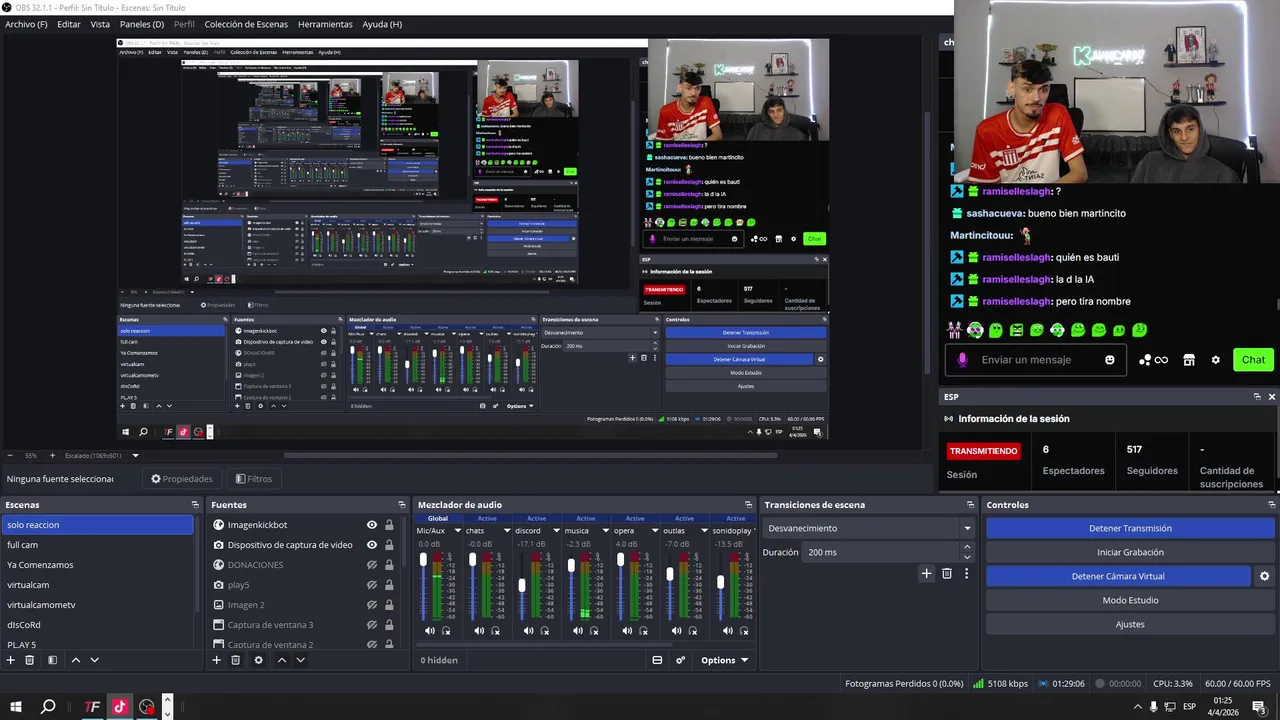Open the opera channel dropdown arrow

[654, 531]
